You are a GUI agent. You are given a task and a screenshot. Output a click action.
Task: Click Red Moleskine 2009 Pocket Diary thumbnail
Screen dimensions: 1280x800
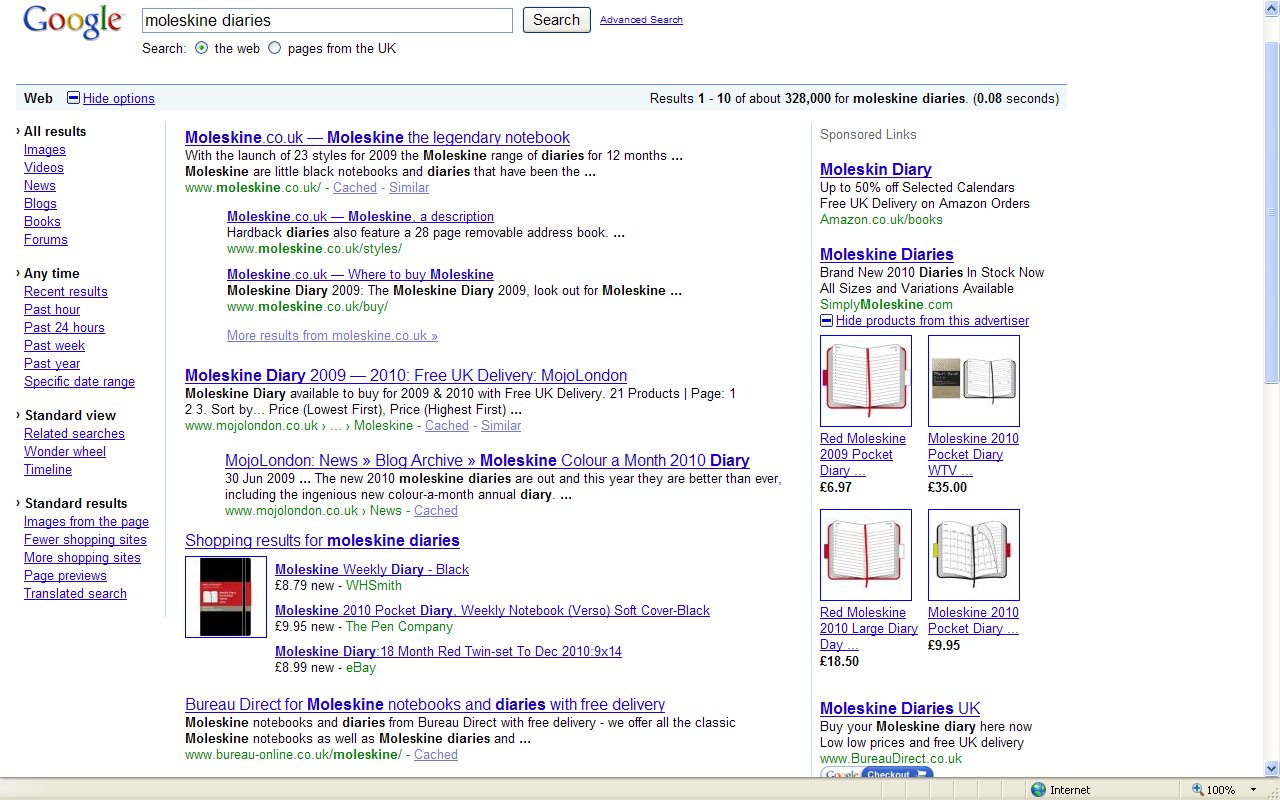click(866, 381)
